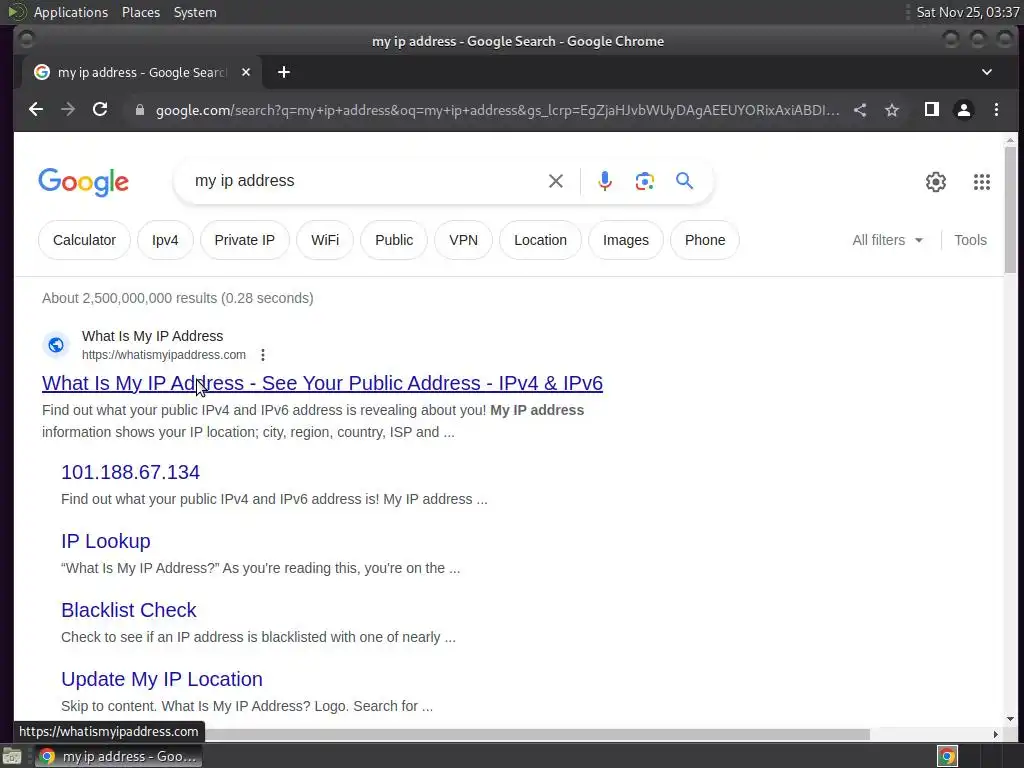Bookmark this tab with the star
The image size is (1024, 768).
pos(892,110)
